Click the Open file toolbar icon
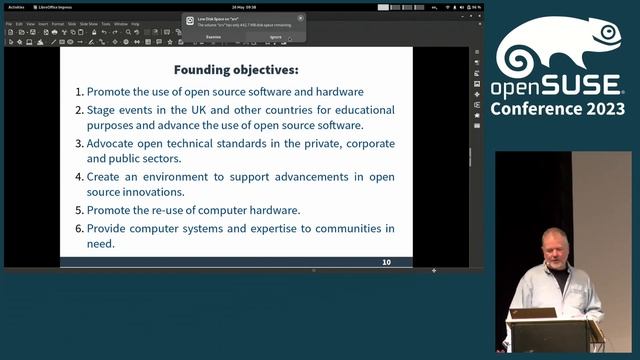This screenshot has height=360, width=640. 21,32
